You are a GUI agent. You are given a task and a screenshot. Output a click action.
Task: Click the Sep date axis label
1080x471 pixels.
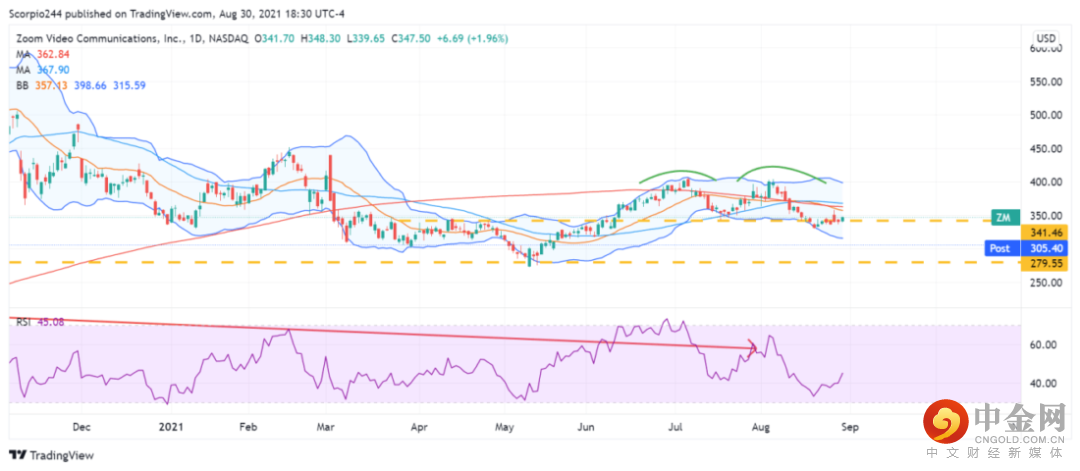(x=849, y=427)
